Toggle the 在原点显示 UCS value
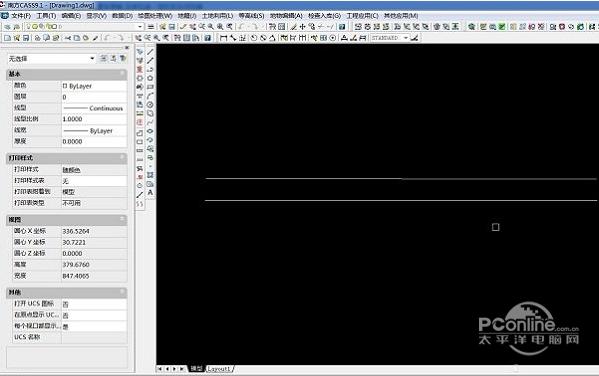 click(94, 315)
